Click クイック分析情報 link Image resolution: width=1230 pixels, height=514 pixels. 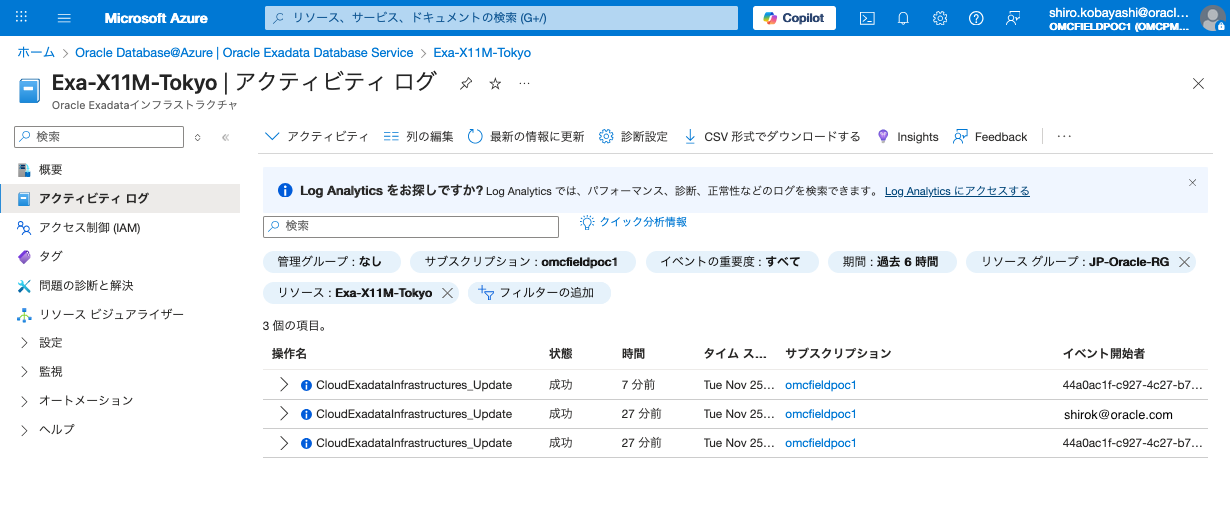tap(634, 222)
